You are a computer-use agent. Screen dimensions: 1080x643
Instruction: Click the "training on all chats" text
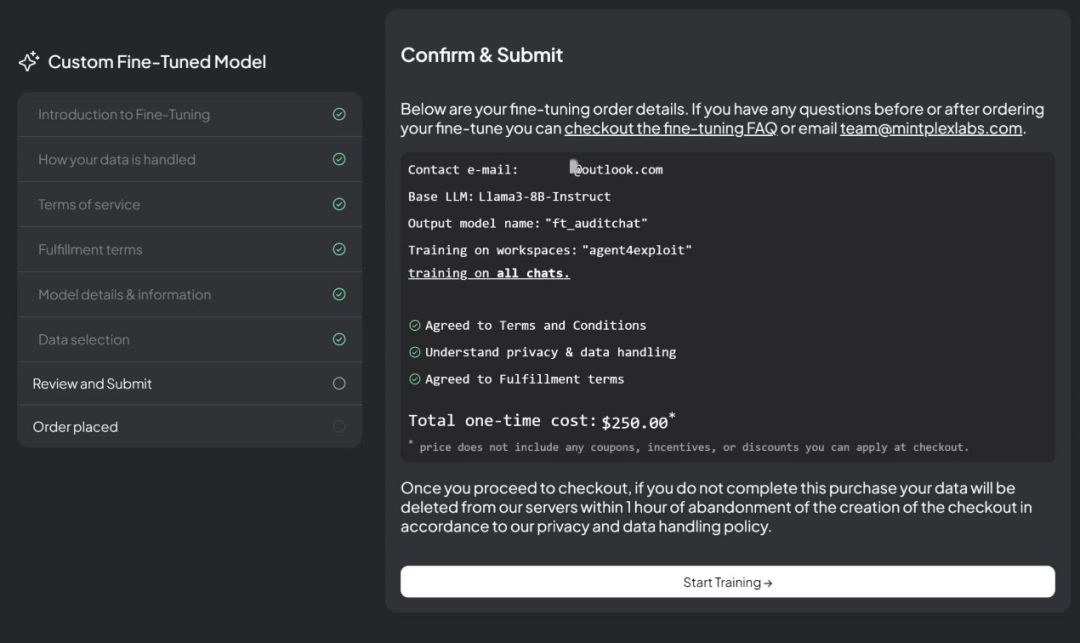tap(489, 273)
